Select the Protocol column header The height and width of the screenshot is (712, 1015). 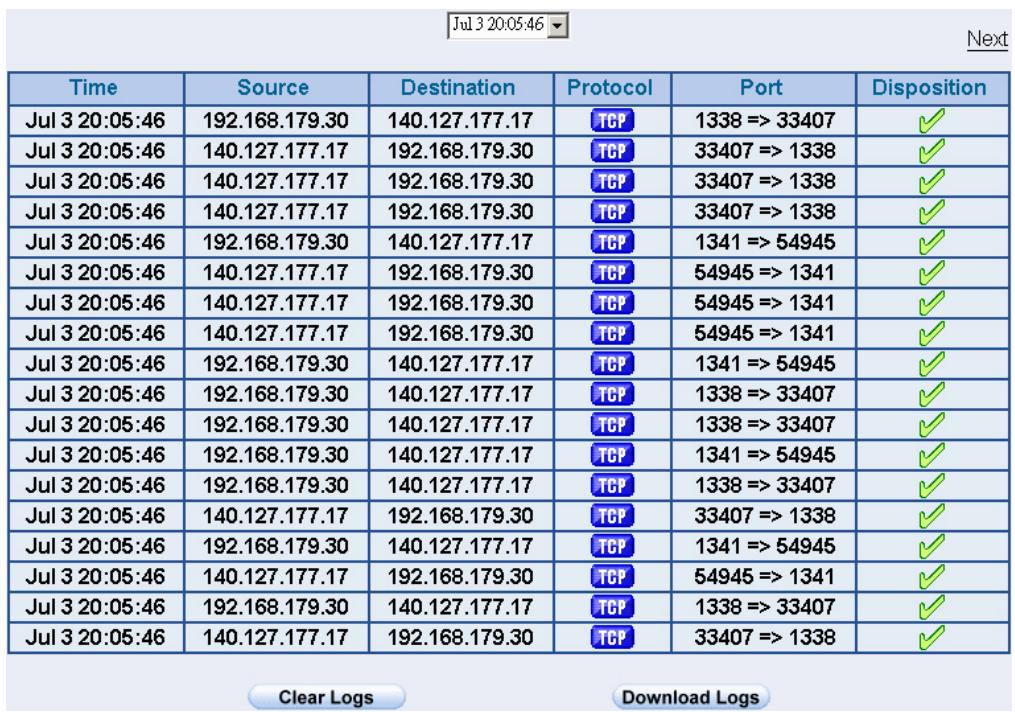pos(610,88)
